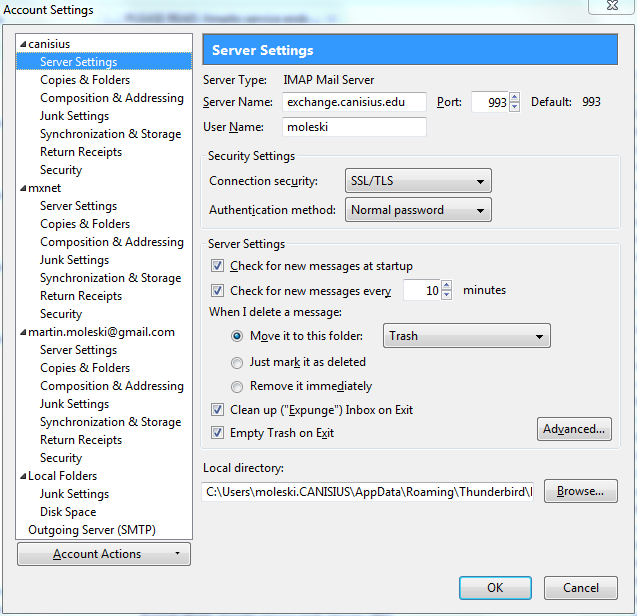Image resolution: width=637 pixels, height=616 pixels.
Task: Open Junk Settings under canisius
Action: [x=74, y=116]
